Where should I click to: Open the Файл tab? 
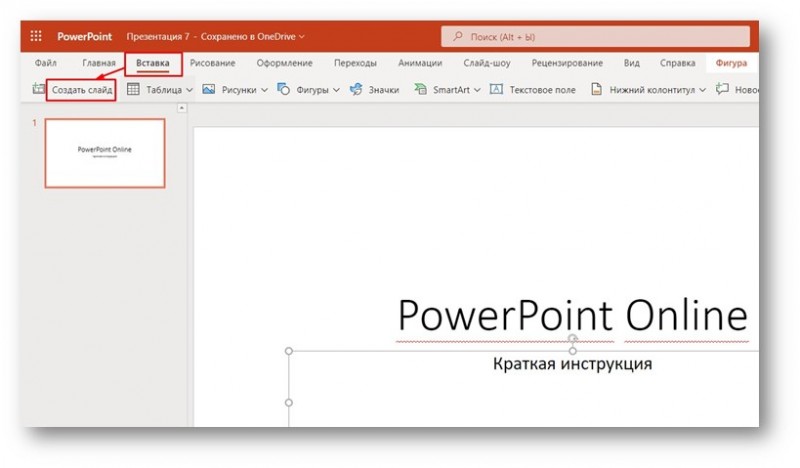point(46,63)
